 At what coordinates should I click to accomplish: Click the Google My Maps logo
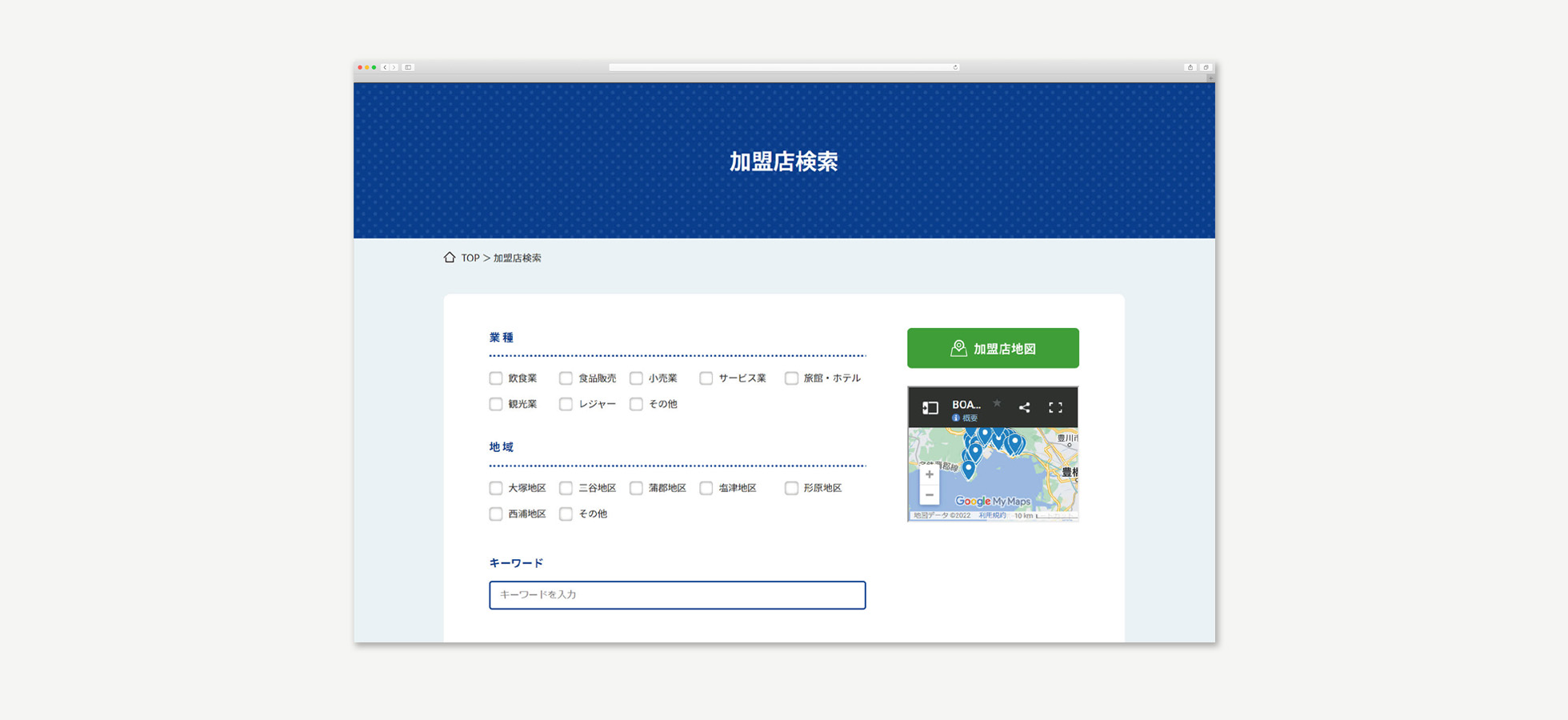993,502
